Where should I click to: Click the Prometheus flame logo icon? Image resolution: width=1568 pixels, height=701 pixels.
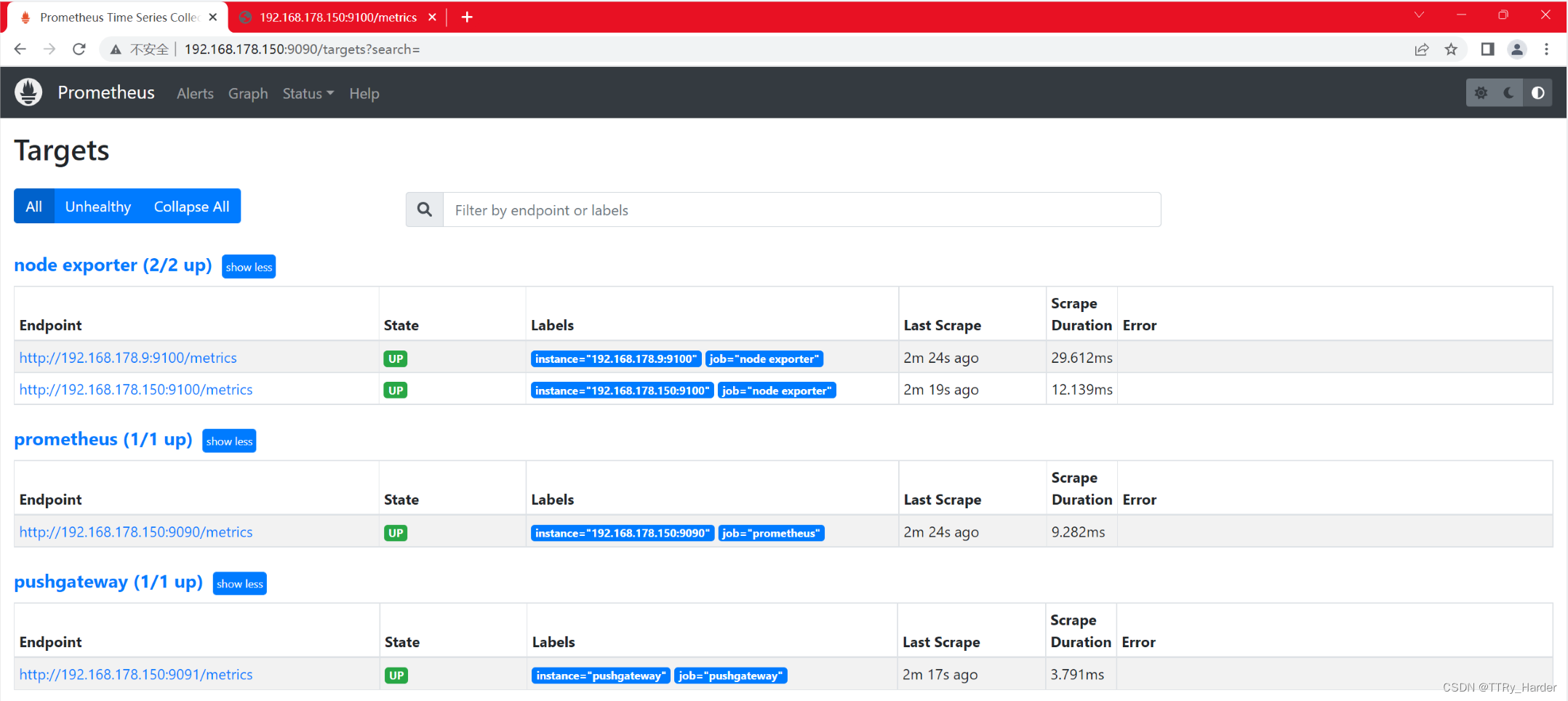pyautogui.click(x=28, y=92)
